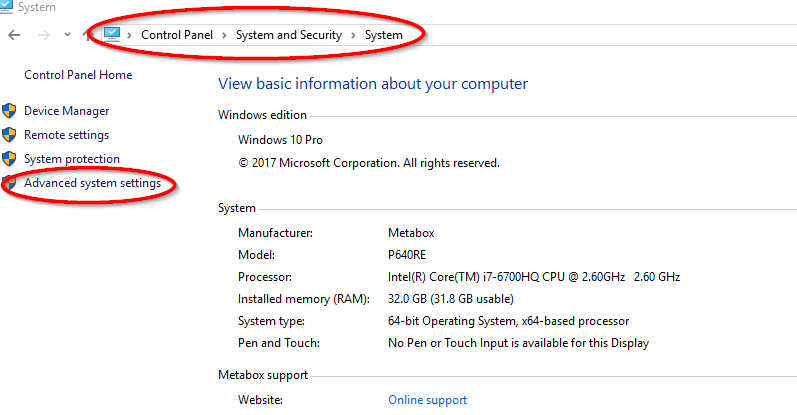The width and height of the screenshot is (797, 415).
Task: Click the 'P640RE' model value
Action: [x=407, y=255]
